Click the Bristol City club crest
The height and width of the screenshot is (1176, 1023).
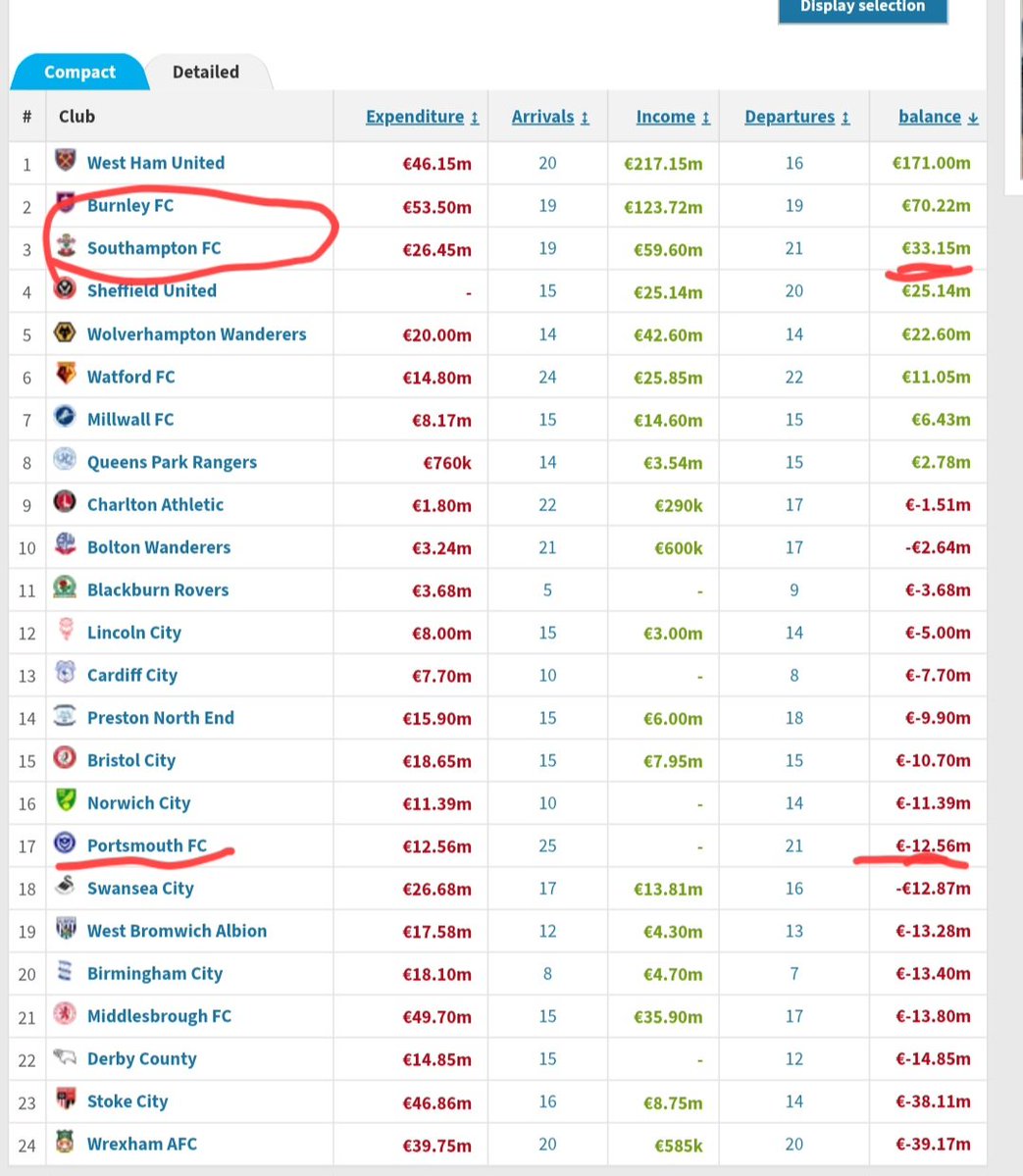pos(66,757)
